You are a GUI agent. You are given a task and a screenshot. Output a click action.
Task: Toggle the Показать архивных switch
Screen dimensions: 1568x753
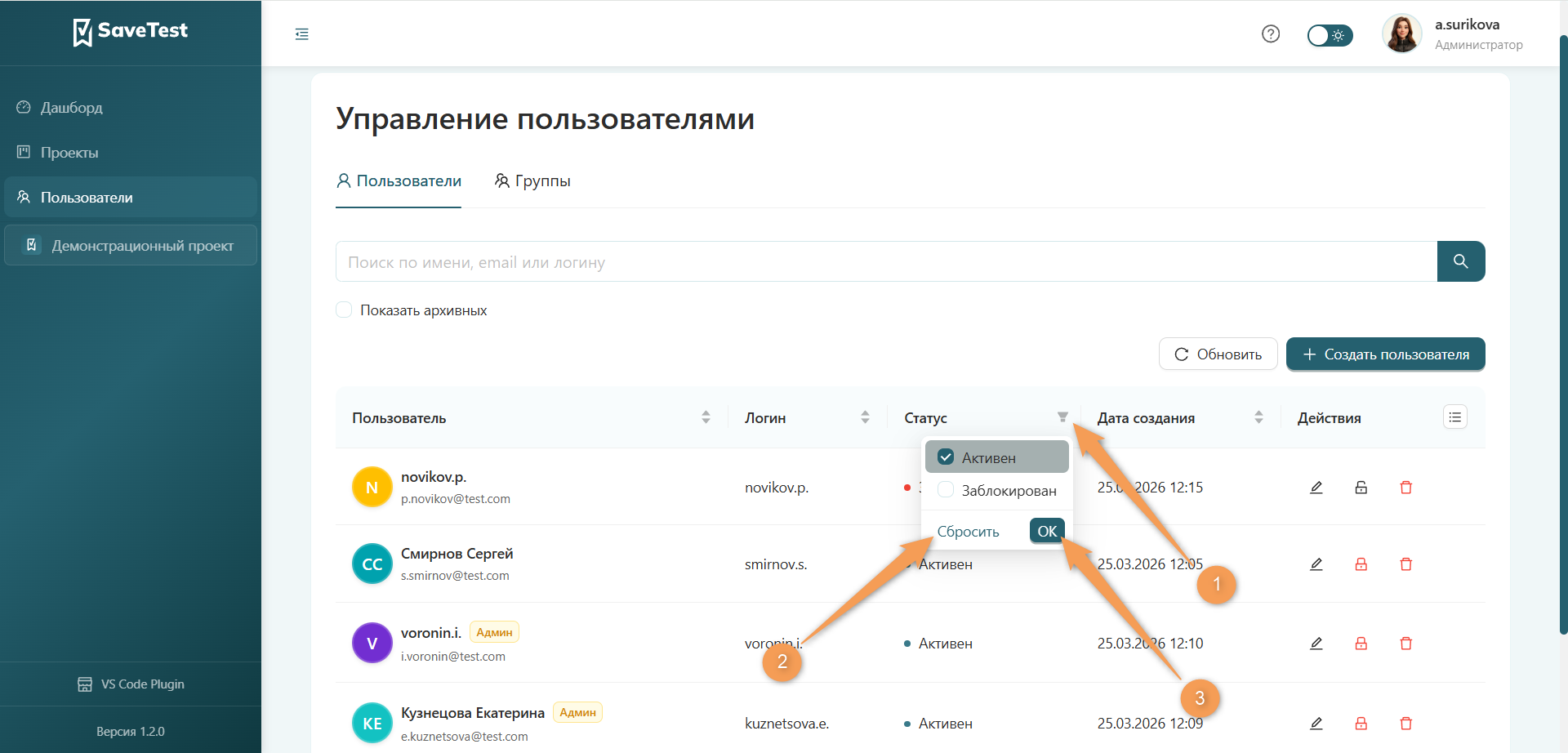click(343, 310)
